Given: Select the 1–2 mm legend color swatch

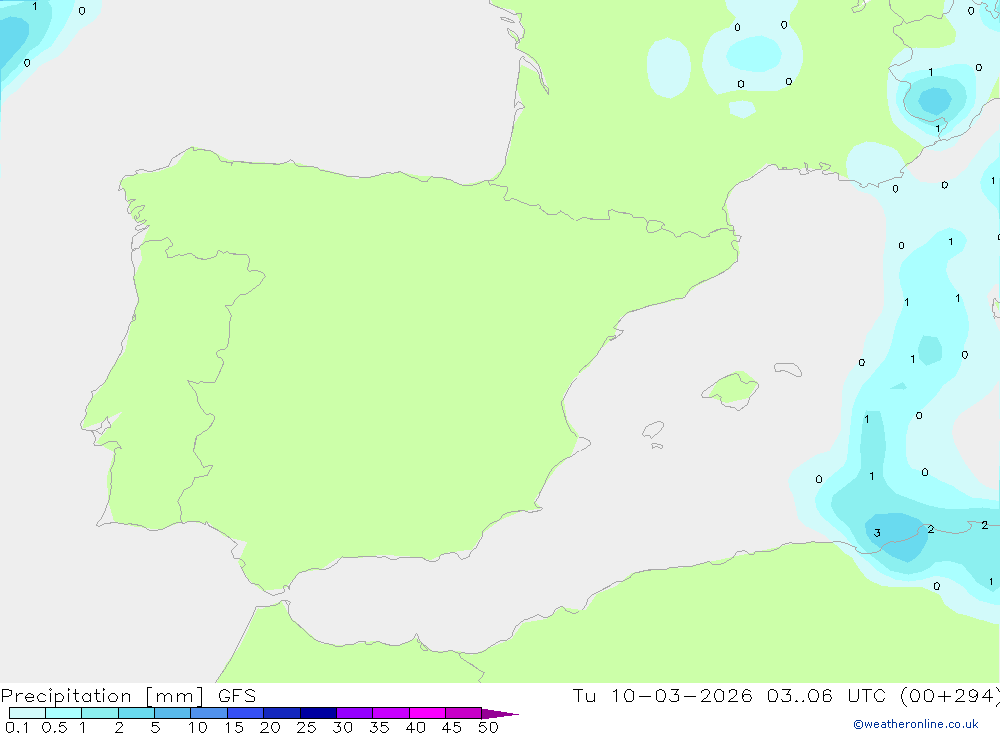Looking at the screenshot, I should click(x=100, y=713).
